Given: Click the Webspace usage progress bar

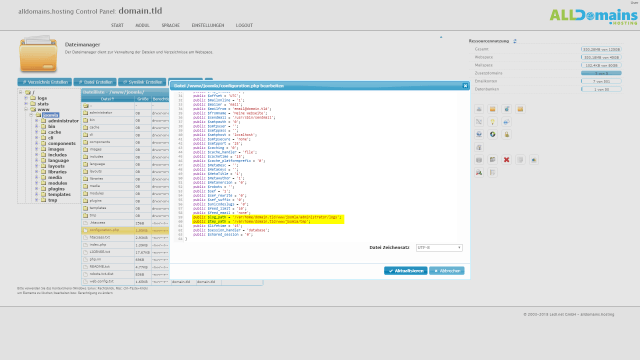Looking at the screenshot, I should [601, 57].
